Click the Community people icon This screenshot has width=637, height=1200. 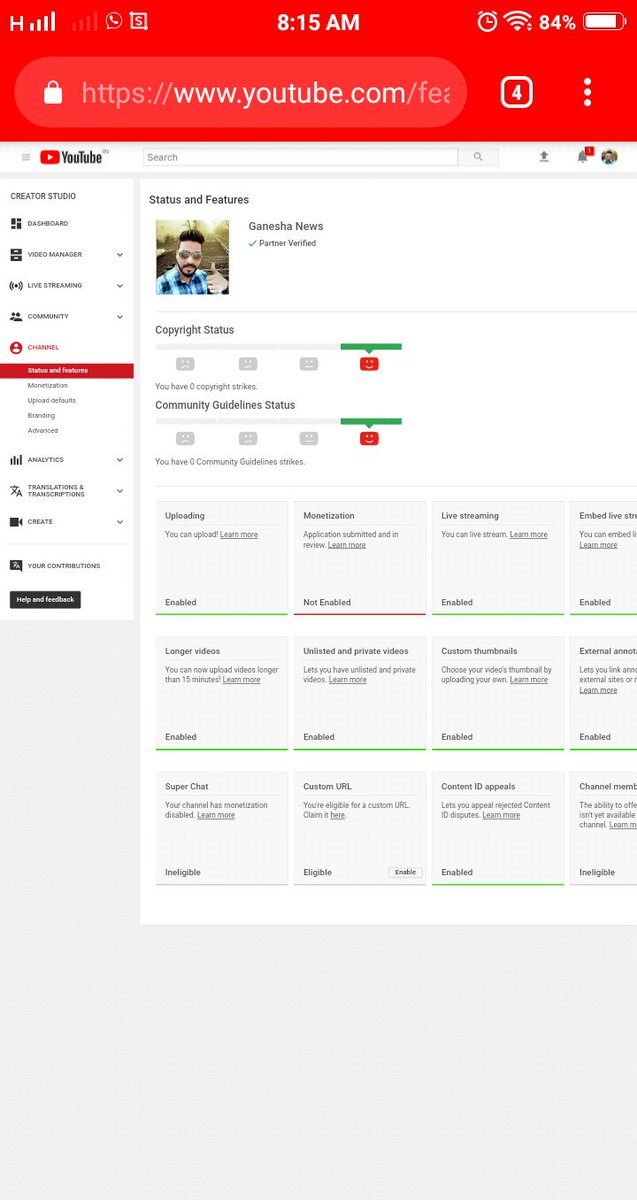pos(16,317)
